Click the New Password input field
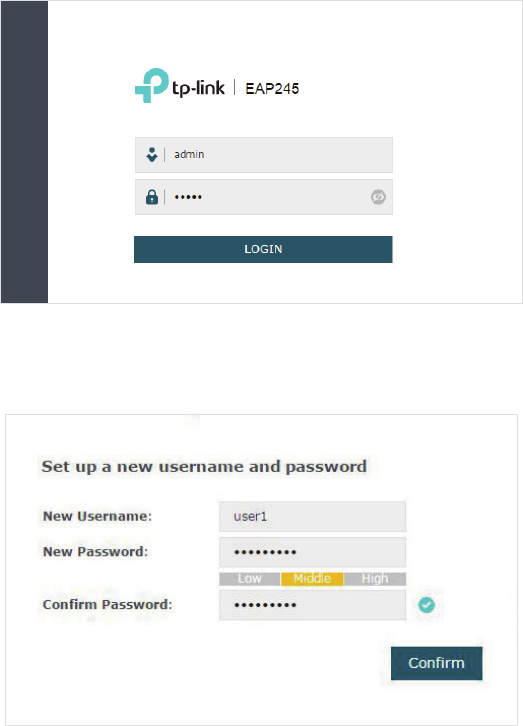 312,552
